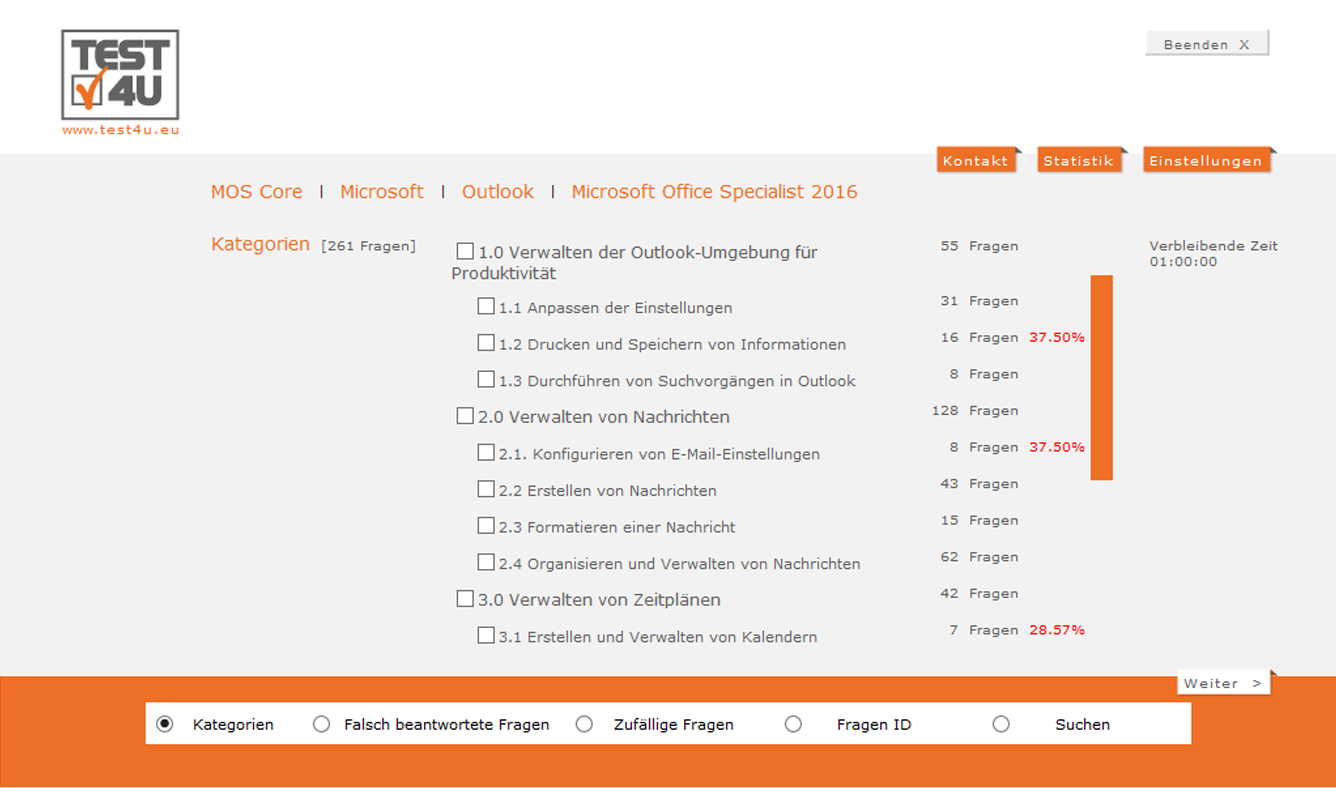Click the 28.57% score value
The height and width of the screenshot is (788, 1336).
1057,630
